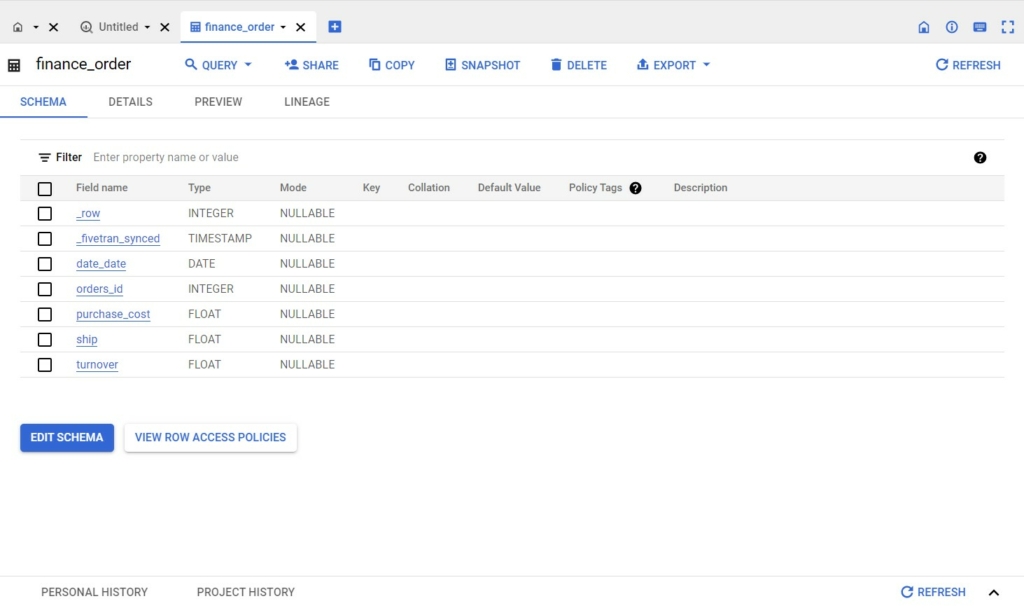Check the ship field checkbox
Screen dimensions: 1024x608
tap(44, 340)
